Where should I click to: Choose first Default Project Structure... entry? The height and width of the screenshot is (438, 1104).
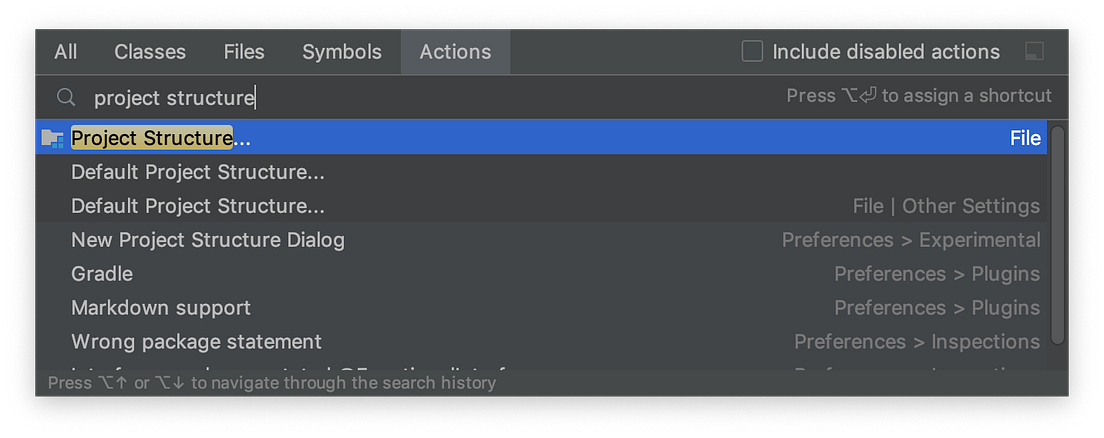(x=198, y=172)
